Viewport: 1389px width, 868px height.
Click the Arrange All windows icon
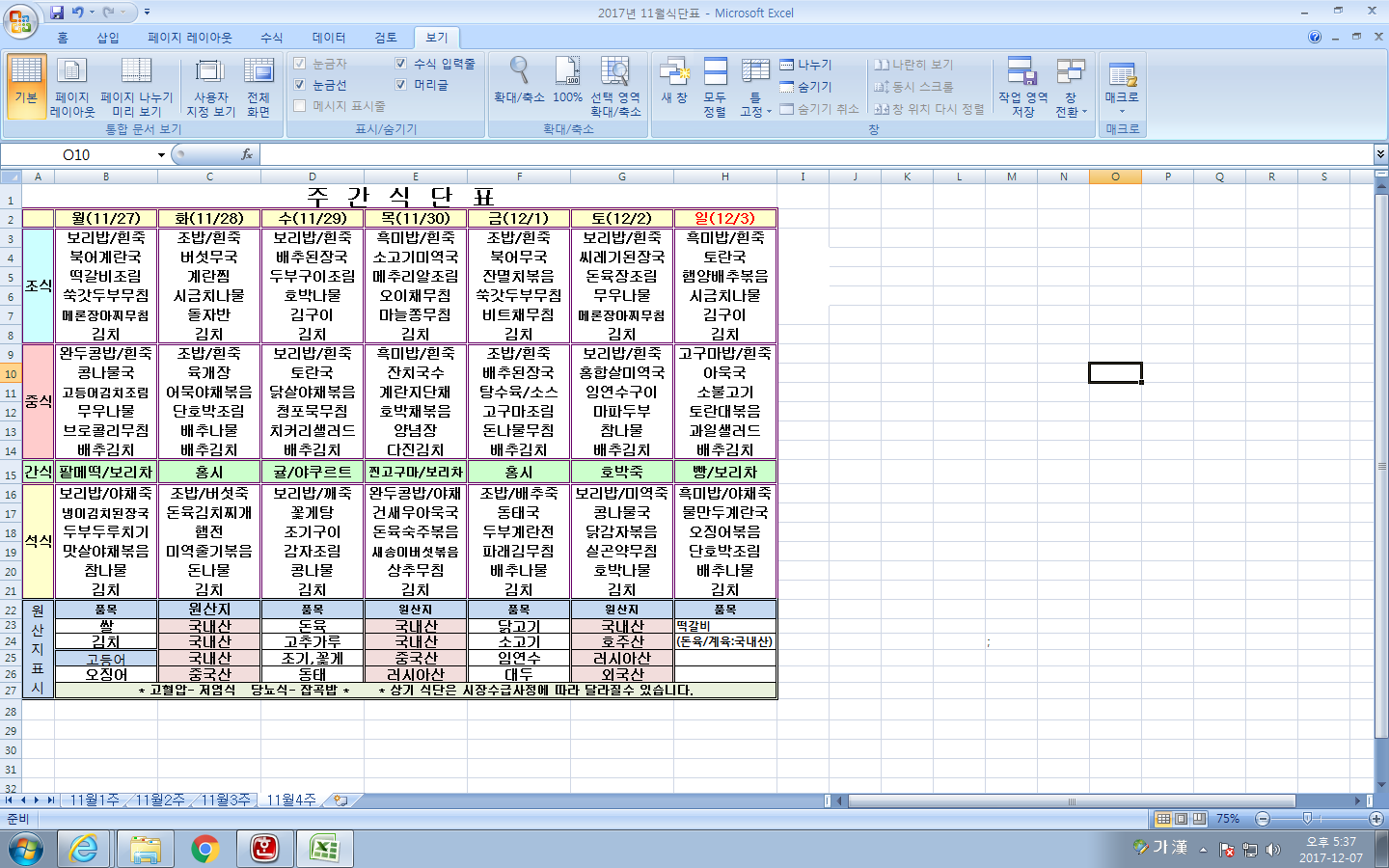point(715,86)
